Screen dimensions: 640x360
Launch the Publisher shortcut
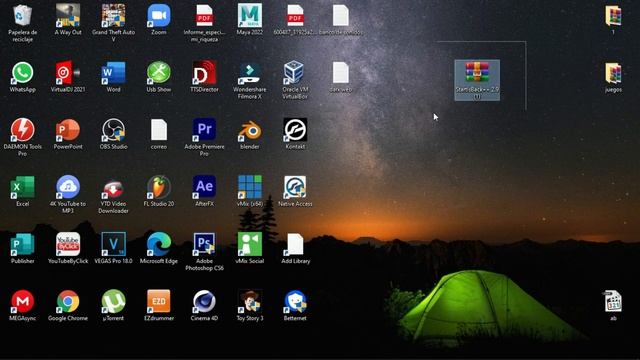click(22, 244)
